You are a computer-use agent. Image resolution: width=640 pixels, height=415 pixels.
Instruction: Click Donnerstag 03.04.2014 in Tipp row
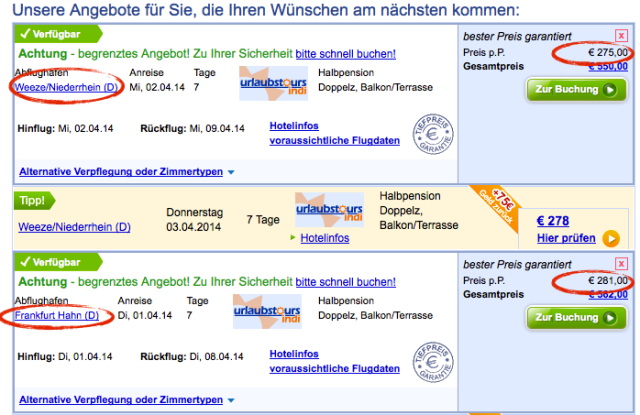(194, 220)
